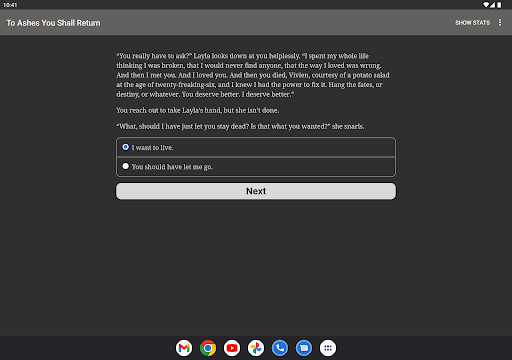Open Show Stats
This screenshot has width=512, height=360.
point(472,23)
